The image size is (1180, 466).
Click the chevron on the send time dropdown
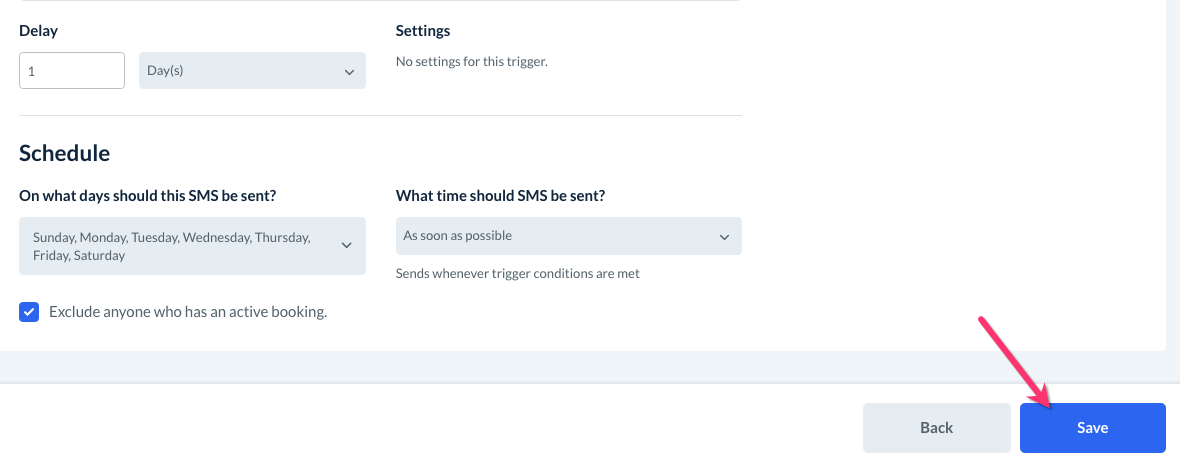[725, 237]
